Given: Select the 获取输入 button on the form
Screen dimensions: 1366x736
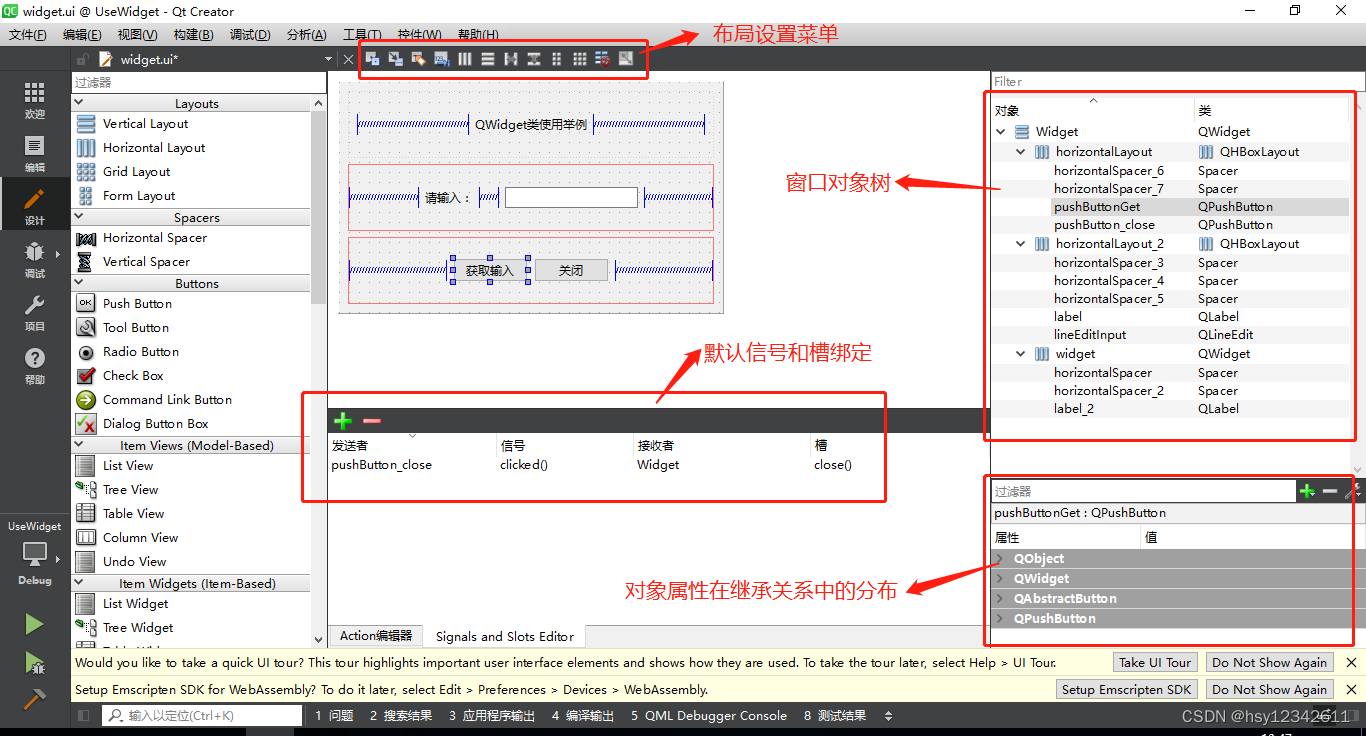Looking at the screenshot, I should tap(489, 270).
